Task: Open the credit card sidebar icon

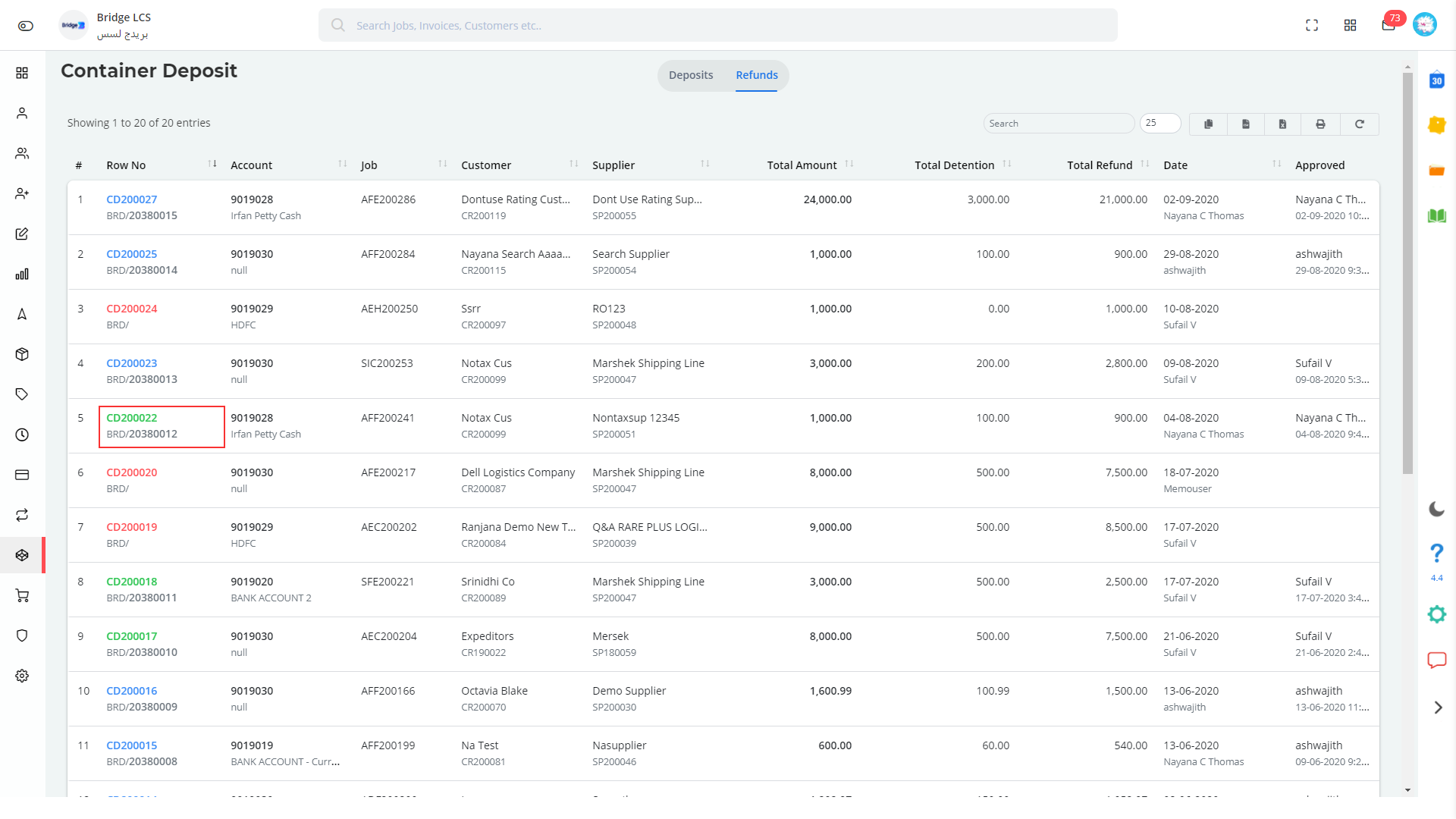Action: pyautogui.click(x=22, y=475)
